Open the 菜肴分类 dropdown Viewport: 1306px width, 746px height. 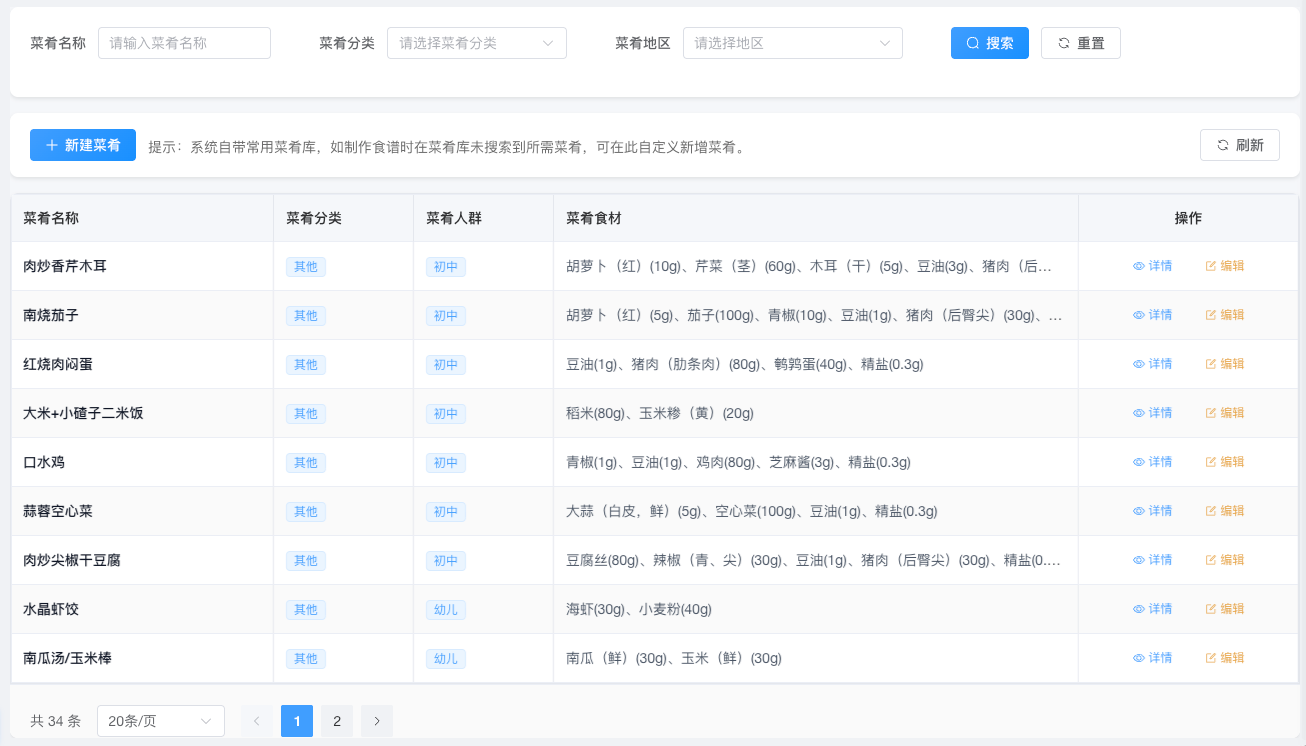pos(476,42)
